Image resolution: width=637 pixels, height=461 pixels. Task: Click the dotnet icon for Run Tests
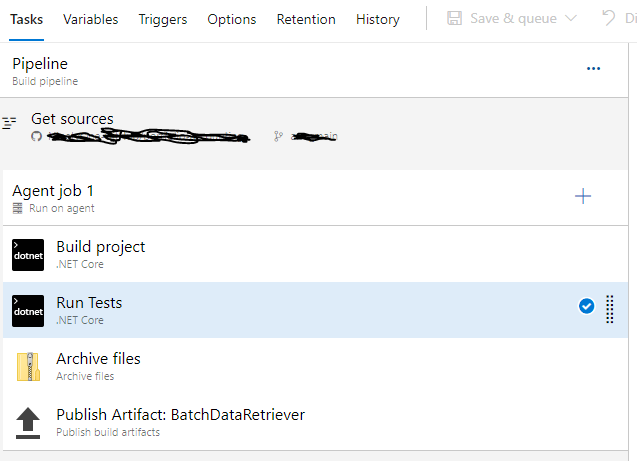coord(28,310)
